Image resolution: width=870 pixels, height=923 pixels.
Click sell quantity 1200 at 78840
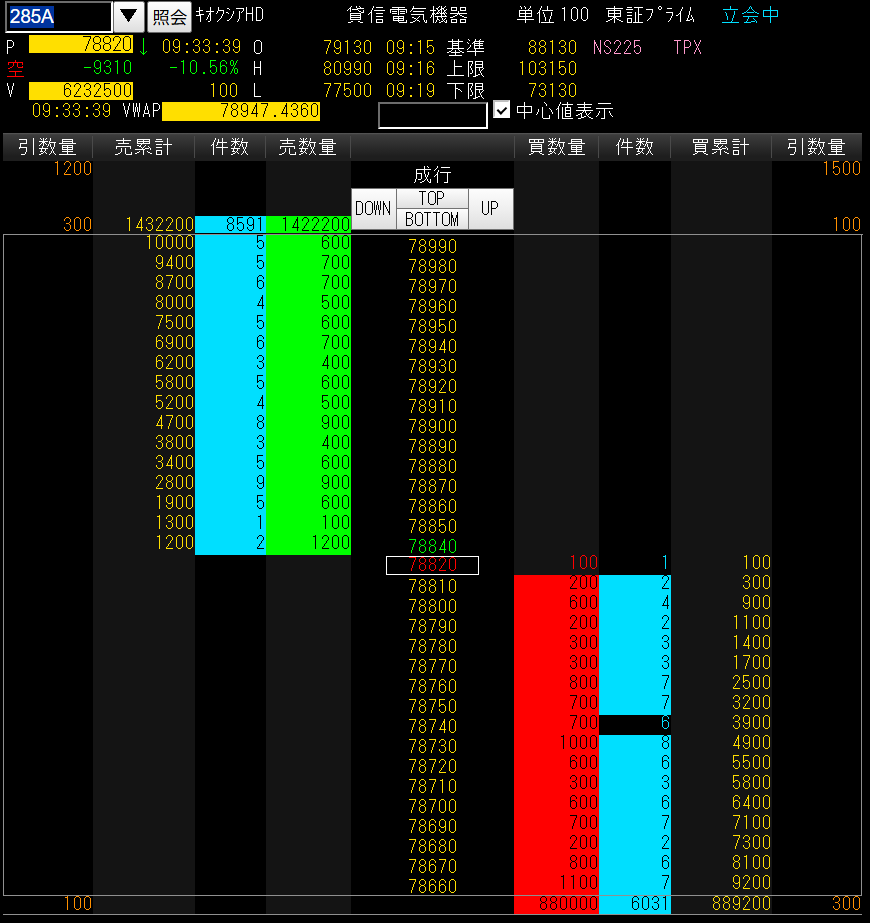point(330,542)
